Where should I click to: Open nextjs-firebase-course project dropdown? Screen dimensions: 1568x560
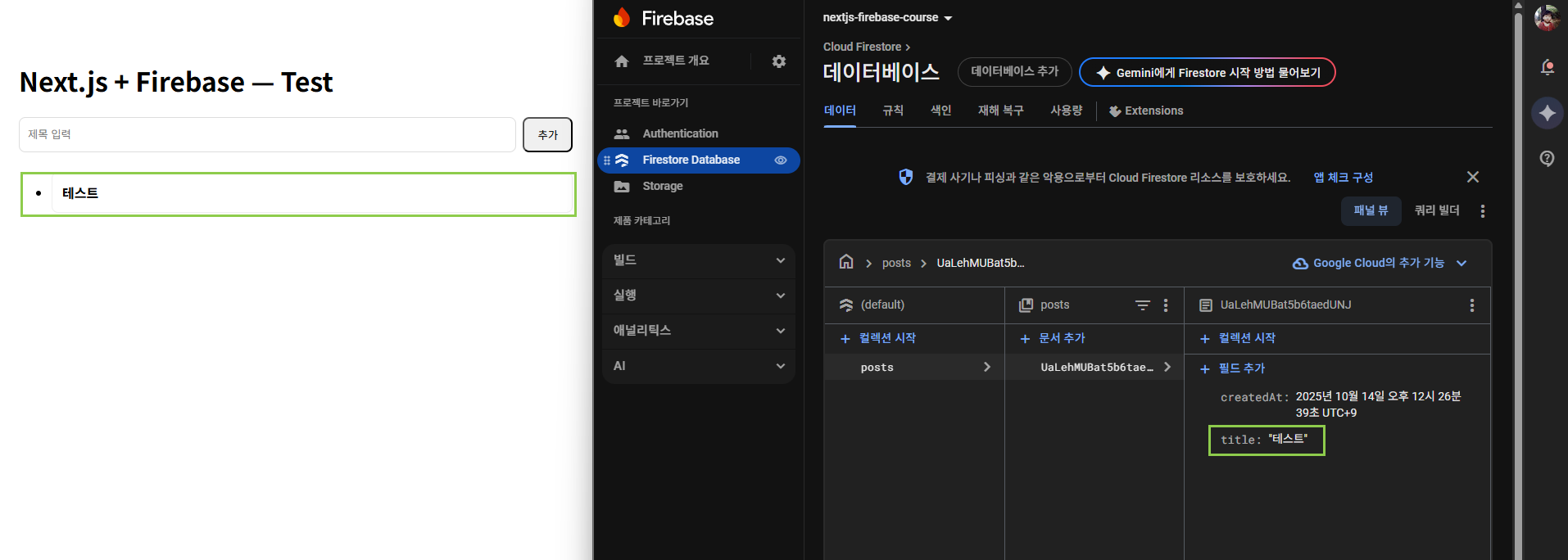pos(887,17)
